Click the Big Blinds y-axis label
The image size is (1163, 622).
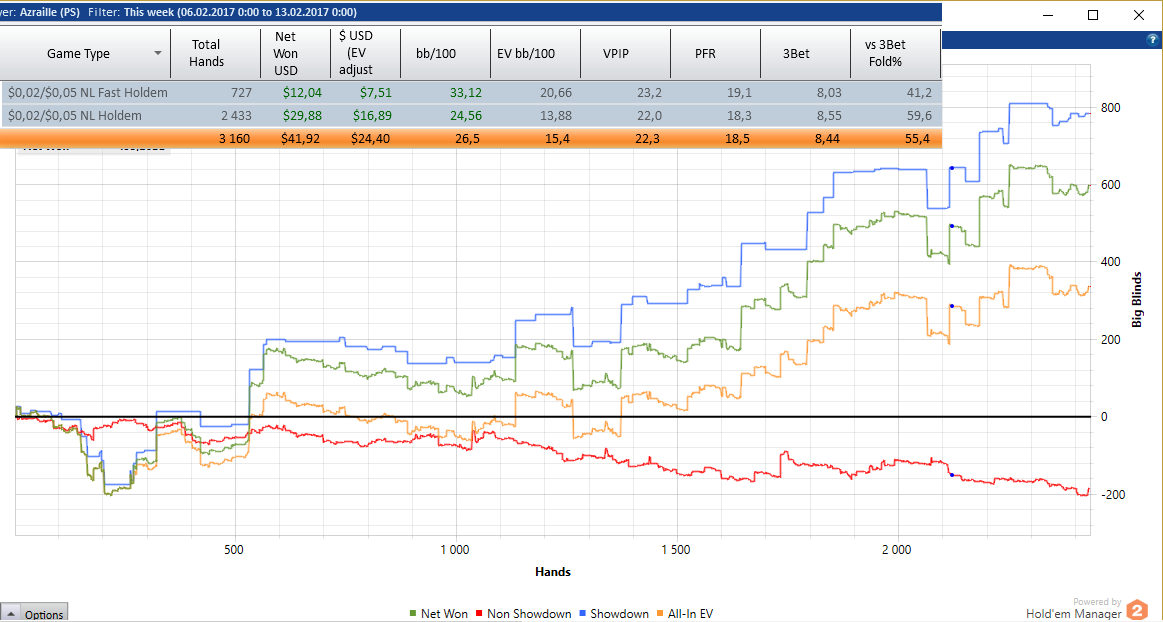(1136, 300)
